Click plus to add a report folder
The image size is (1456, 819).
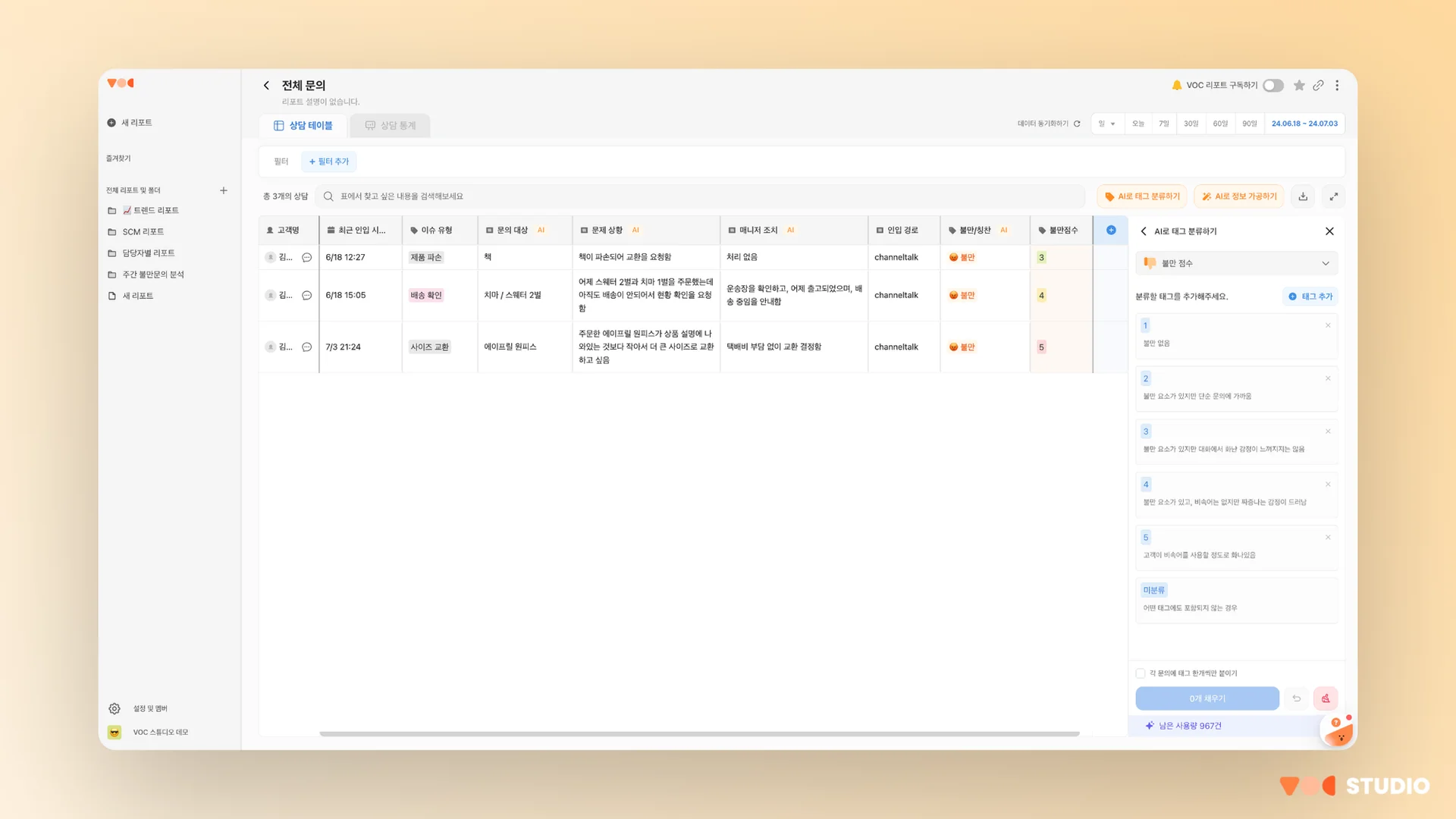(x=224, y=190)
